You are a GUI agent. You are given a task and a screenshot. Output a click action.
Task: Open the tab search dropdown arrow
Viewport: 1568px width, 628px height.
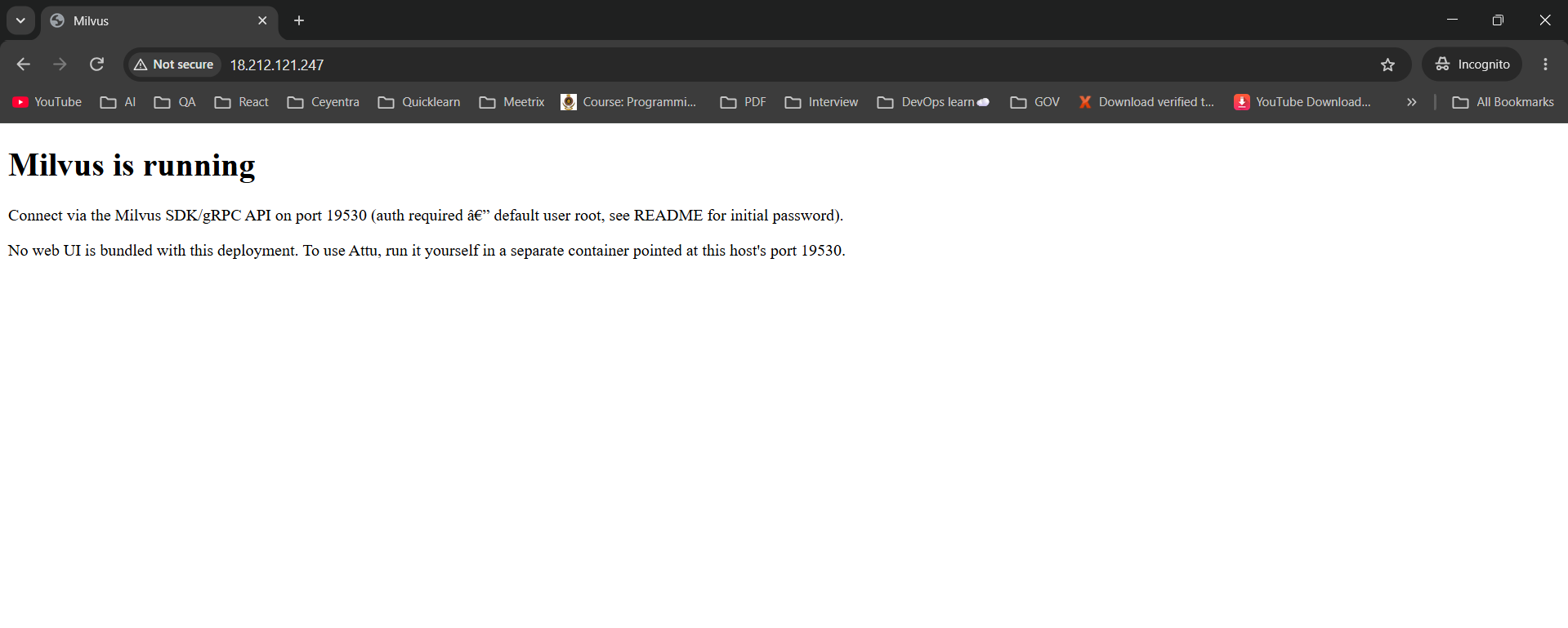click(20, 20)
